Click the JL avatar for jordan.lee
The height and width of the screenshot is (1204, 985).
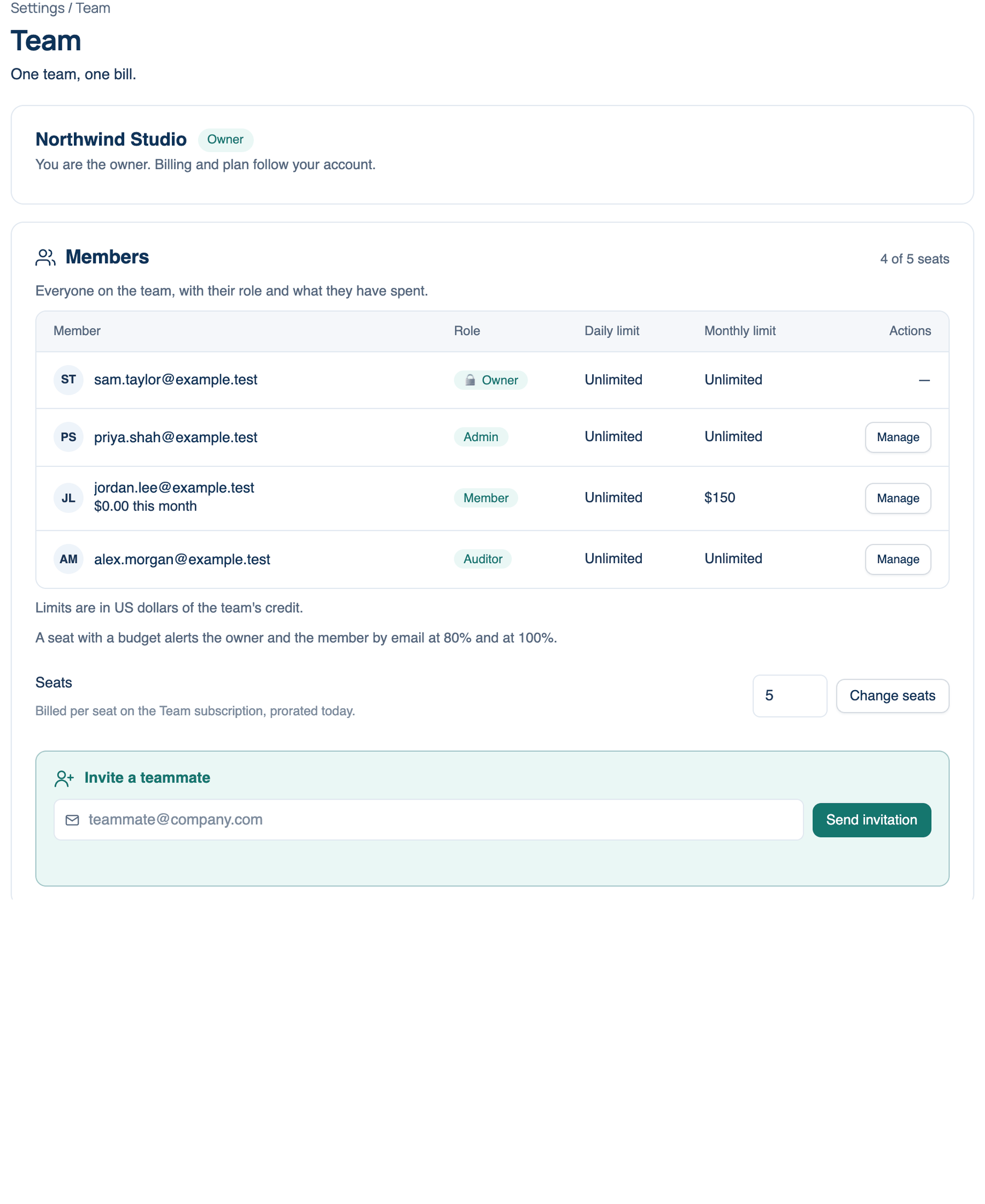pos(68,497)
